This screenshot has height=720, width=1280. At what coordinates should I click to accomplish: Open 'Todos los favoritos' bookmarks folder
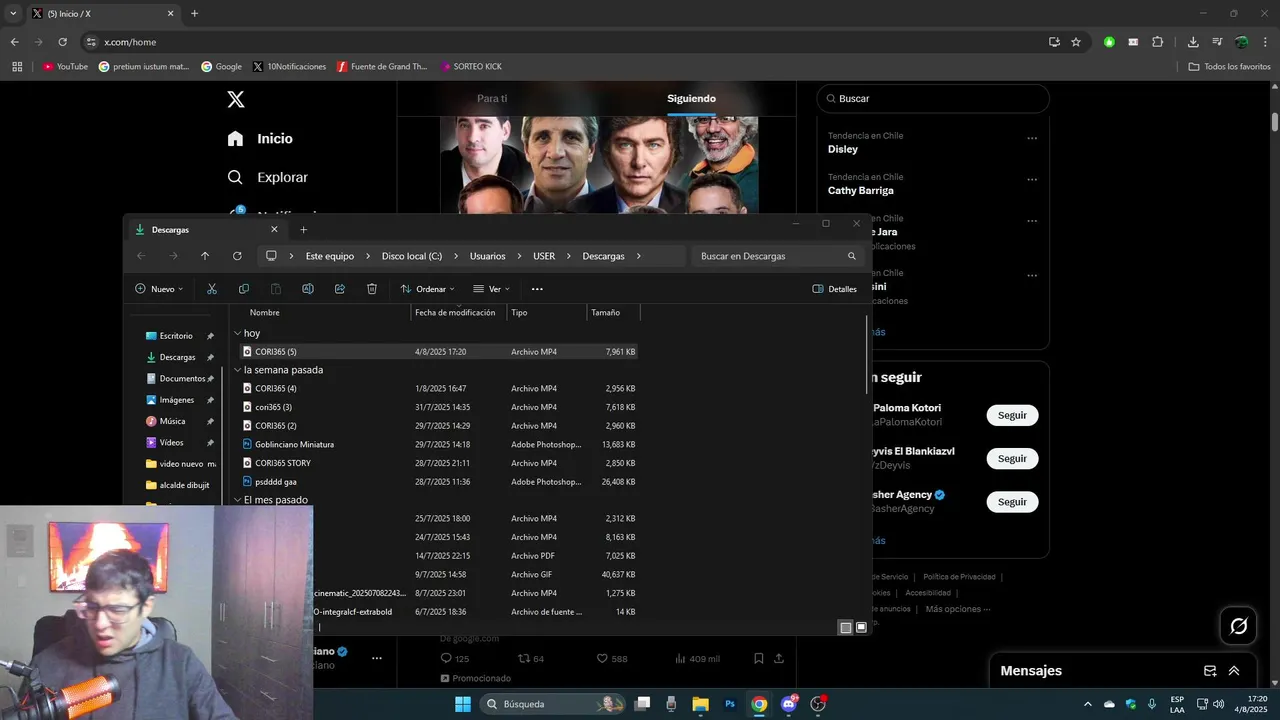click(x=1229, y=67)
